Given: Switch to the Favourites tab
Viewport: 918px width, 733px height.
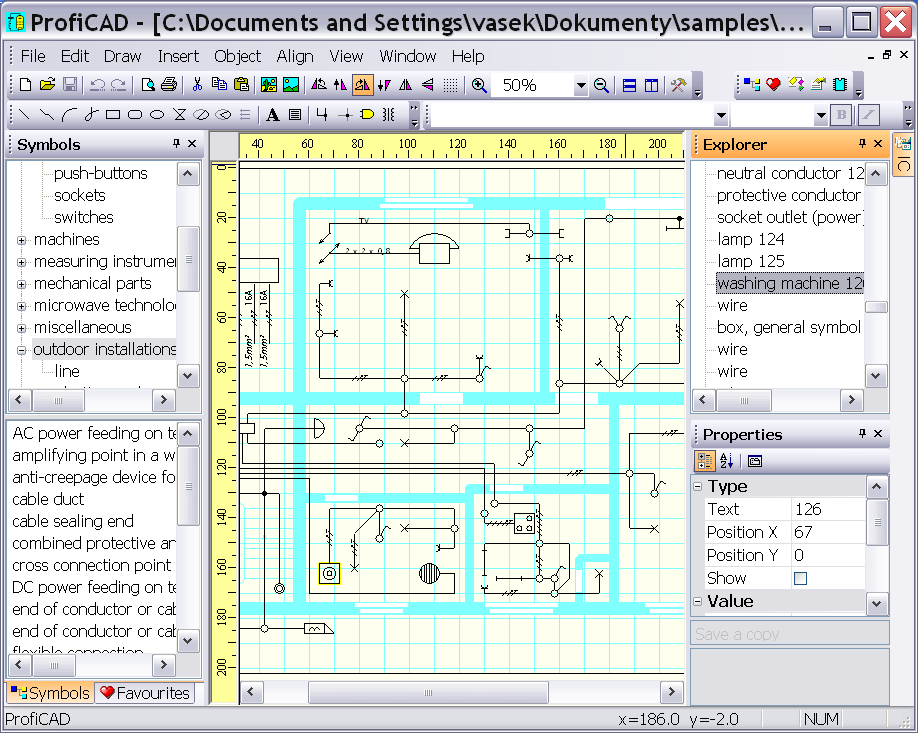Looking at the screenshot, I should pos(145,692).
